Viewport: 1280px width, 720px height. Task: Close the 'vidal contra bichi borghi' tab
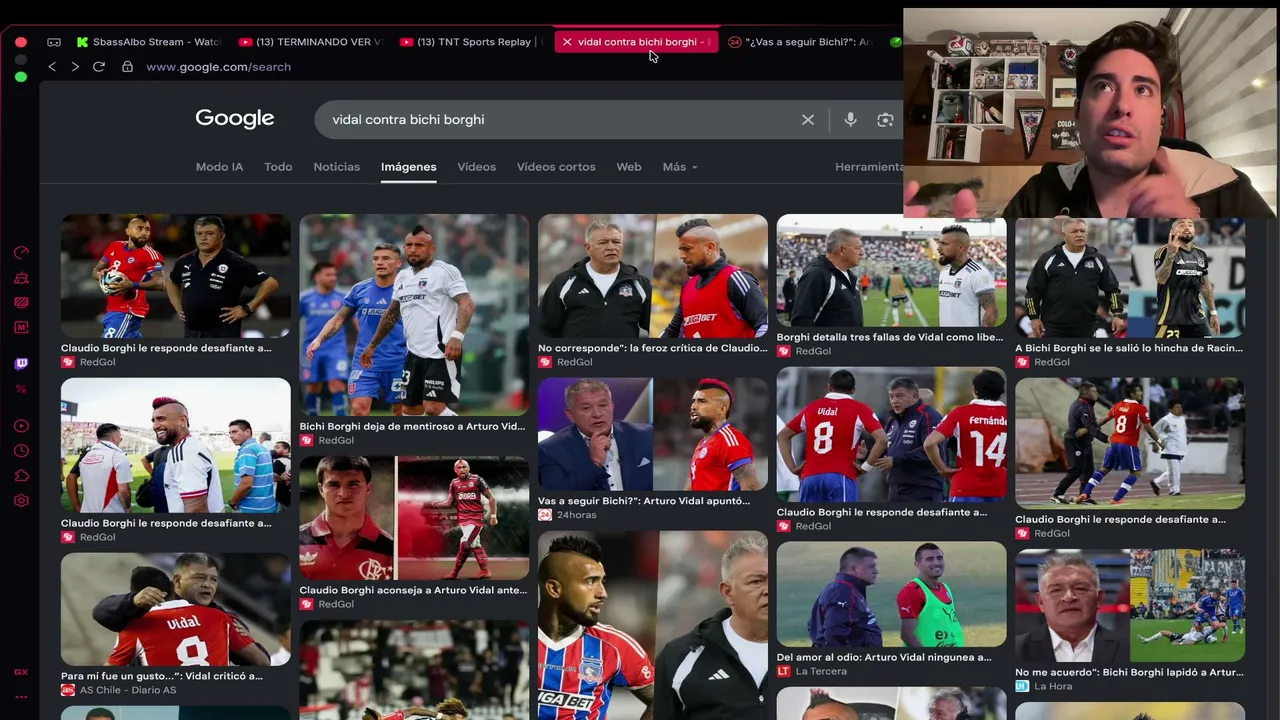point(567,42)
